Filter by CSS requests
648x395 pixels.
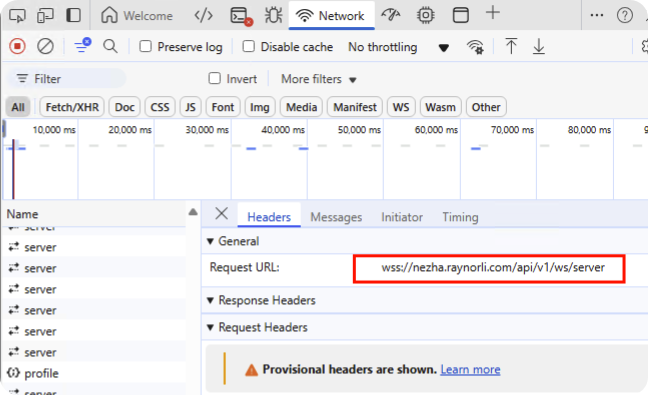point(160,107)
